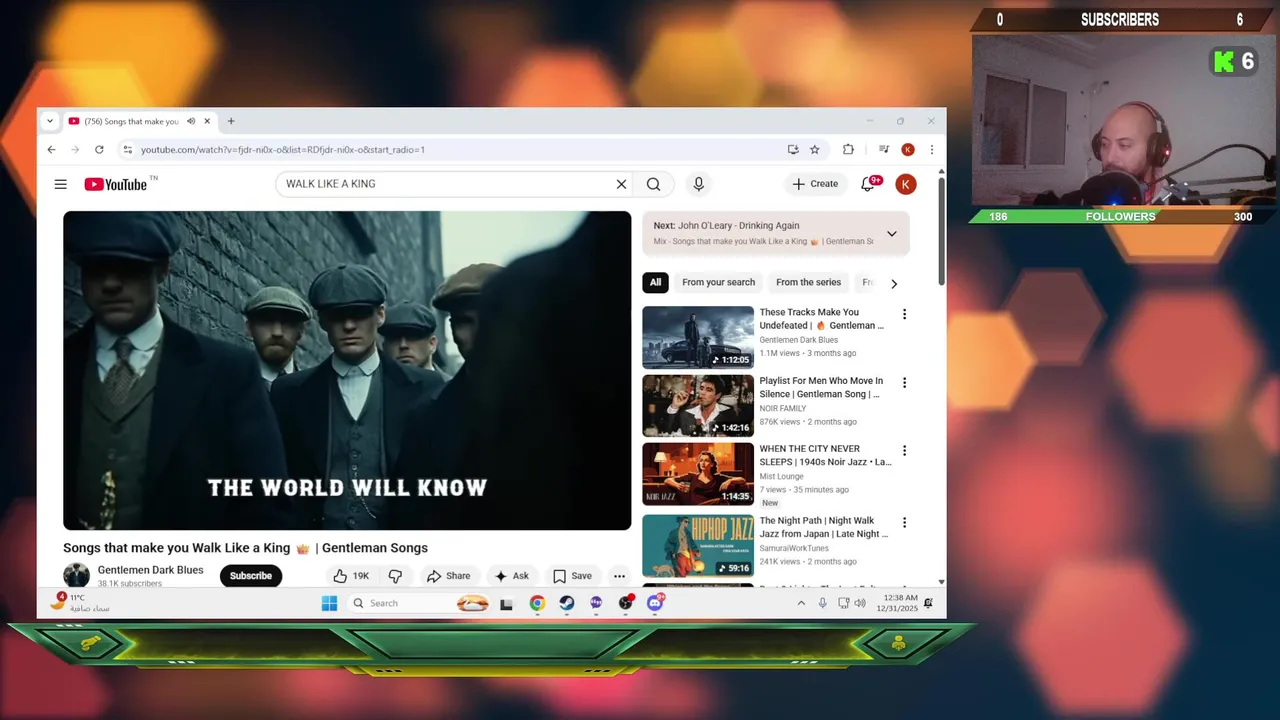Close the YouTube browser tab
This screenshot has width=1280, height=720.
coord(207,121)
